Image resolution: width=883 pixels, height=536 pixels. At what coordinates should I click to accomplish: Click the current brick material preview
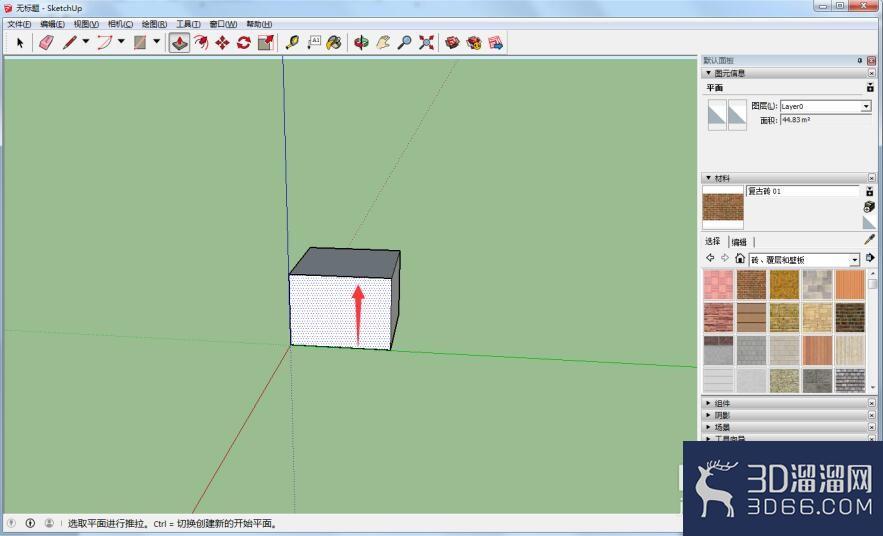tap(723, 207)
